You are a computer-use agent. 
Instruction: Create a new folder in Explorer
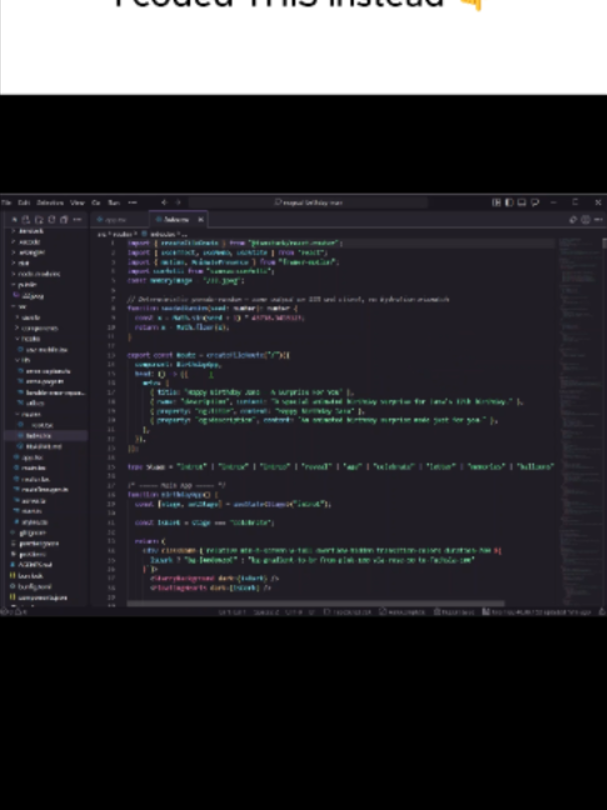tap(39, 220)
